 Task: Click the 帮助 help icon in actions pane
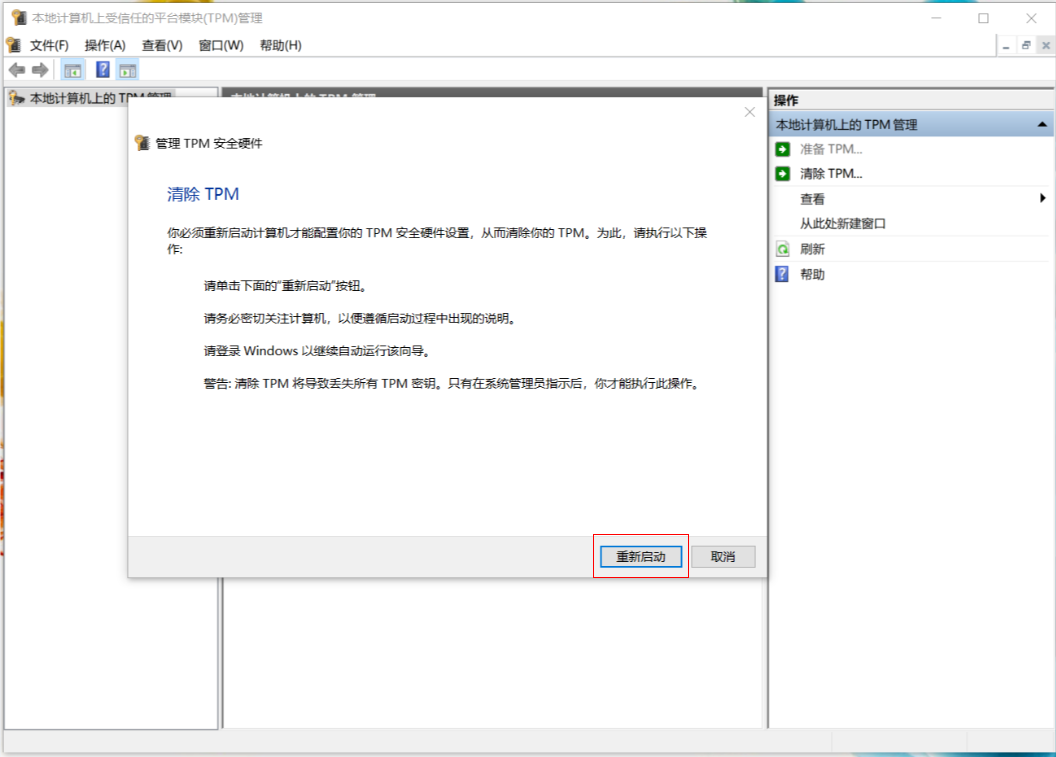pyautogui.click(x=782, y=274)
